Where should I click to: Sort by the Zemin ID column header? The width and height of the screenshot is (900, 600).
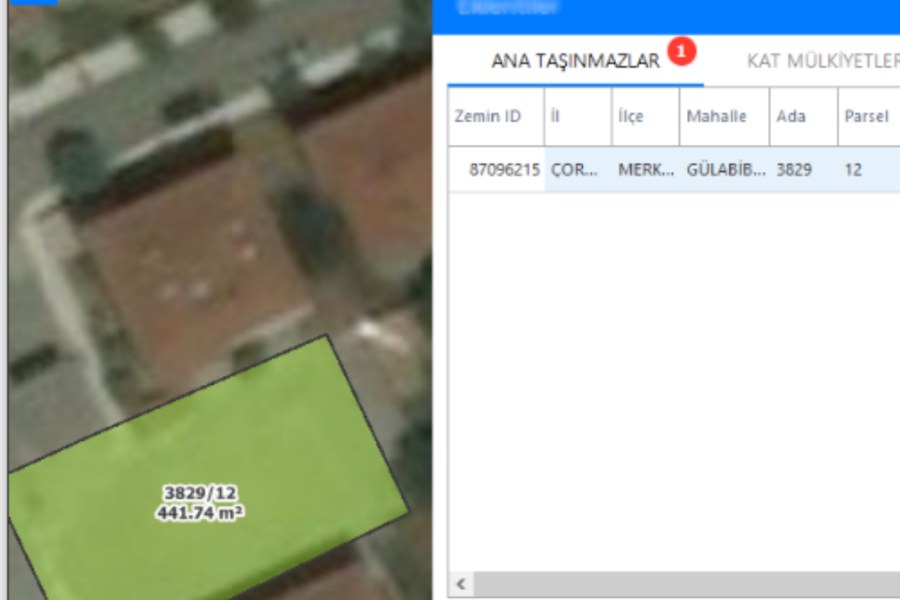point(496,117)
